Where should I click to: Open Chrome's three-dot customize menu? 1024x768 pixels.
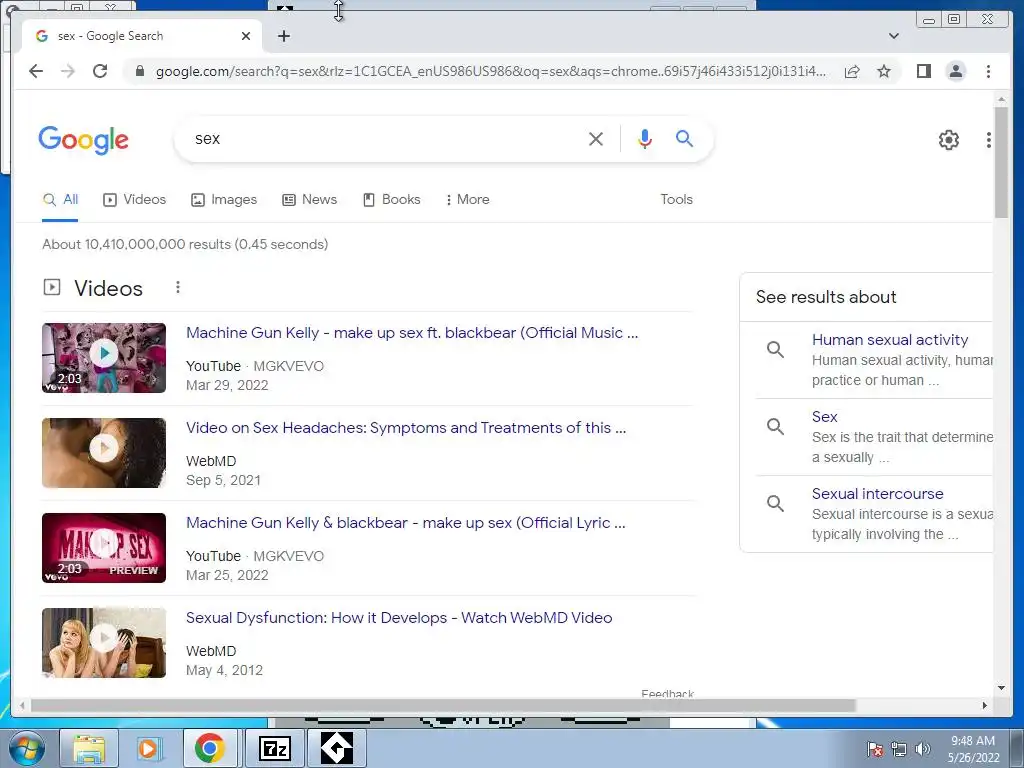[x=988, y=71]
